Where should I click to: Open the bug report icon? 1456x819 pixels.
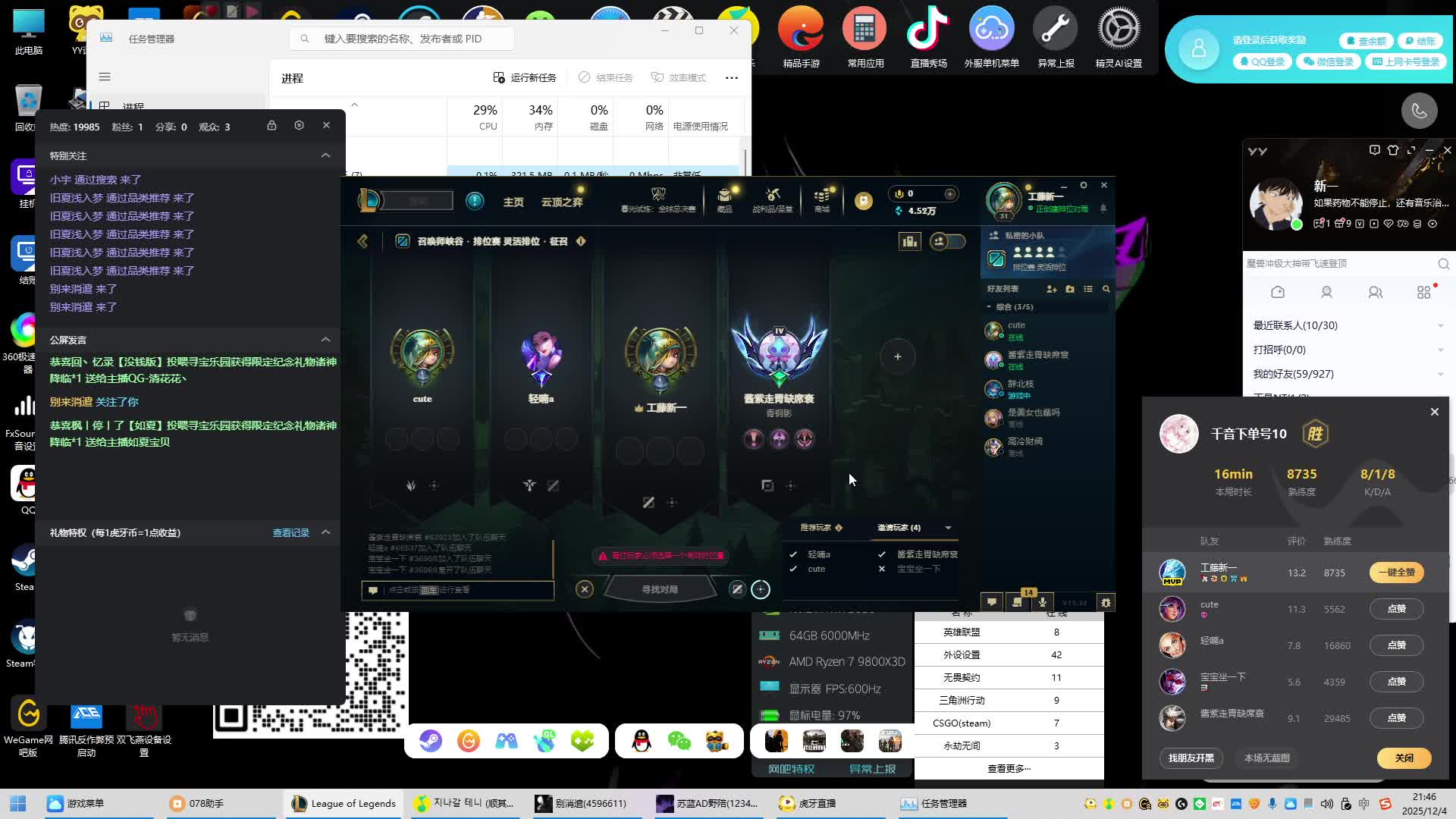(1106, 602)
